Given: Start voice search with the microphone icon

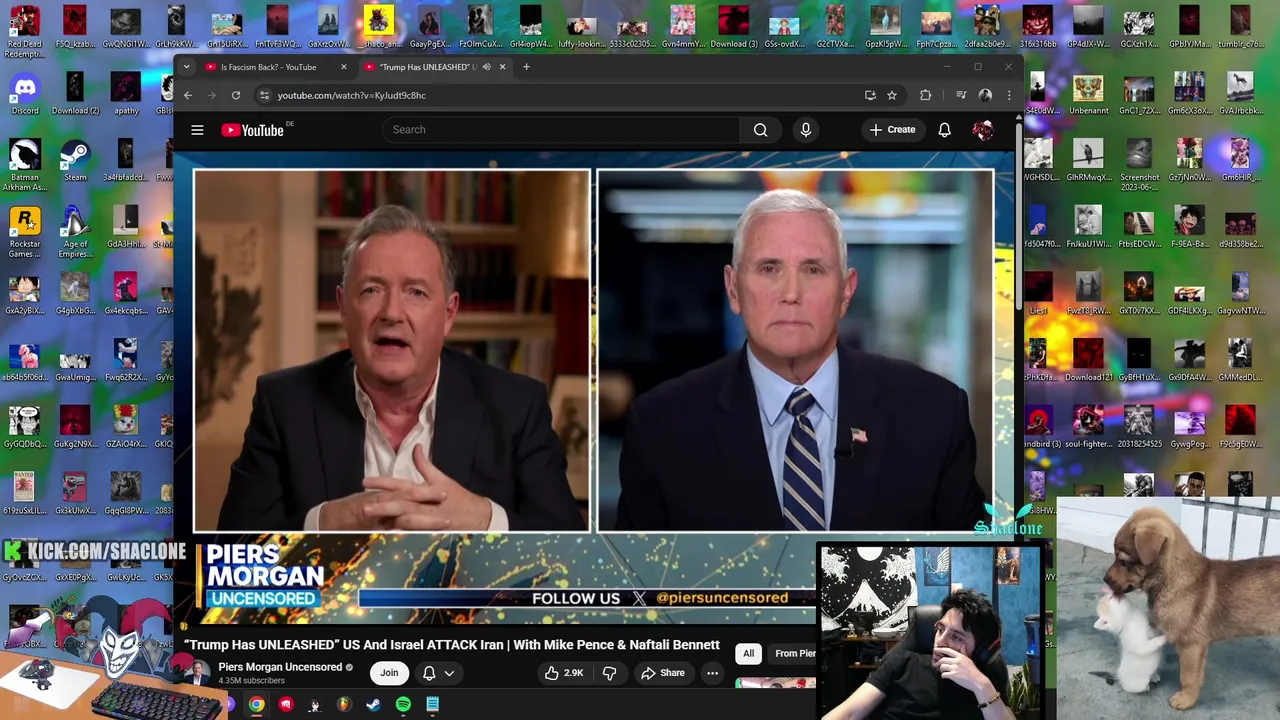Looking at the screenshot, I should coord(805,130).
